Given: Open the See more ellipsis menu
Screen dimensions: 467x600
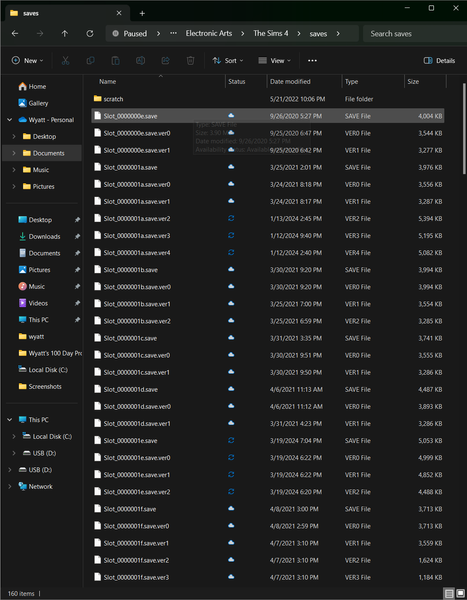Looking at the screenshot, I should (312, 60).
